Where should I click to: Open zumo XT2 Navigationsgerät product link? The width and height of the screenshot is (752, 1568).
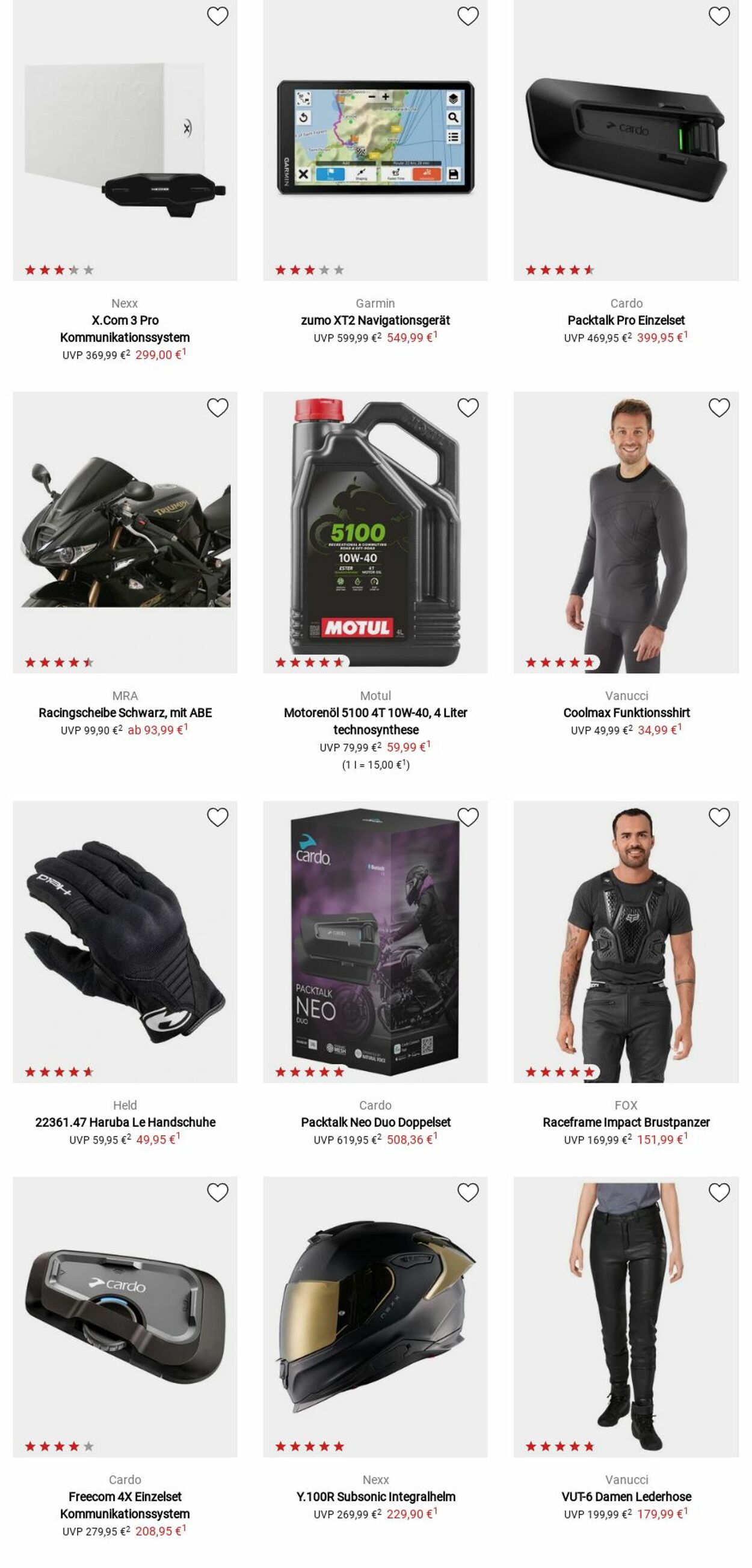pyautogui.click(x=375, y=320)
